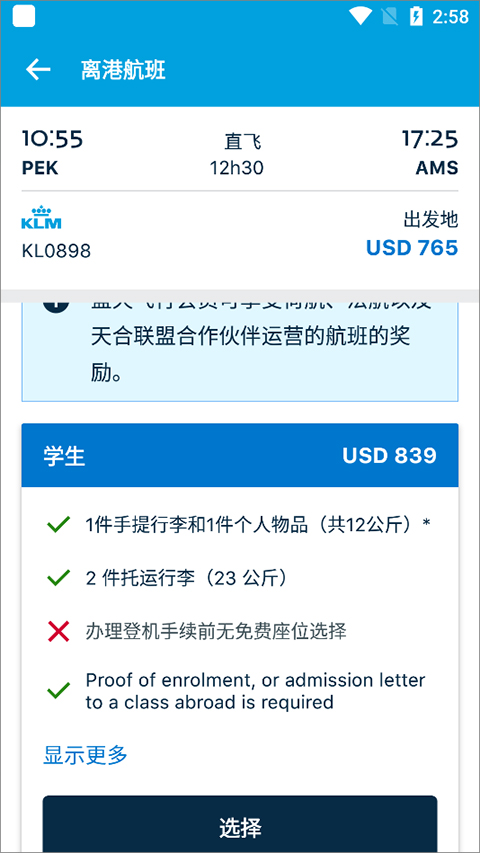
Task: Tap the 10:55 PEK departure time
Action: 52,153
